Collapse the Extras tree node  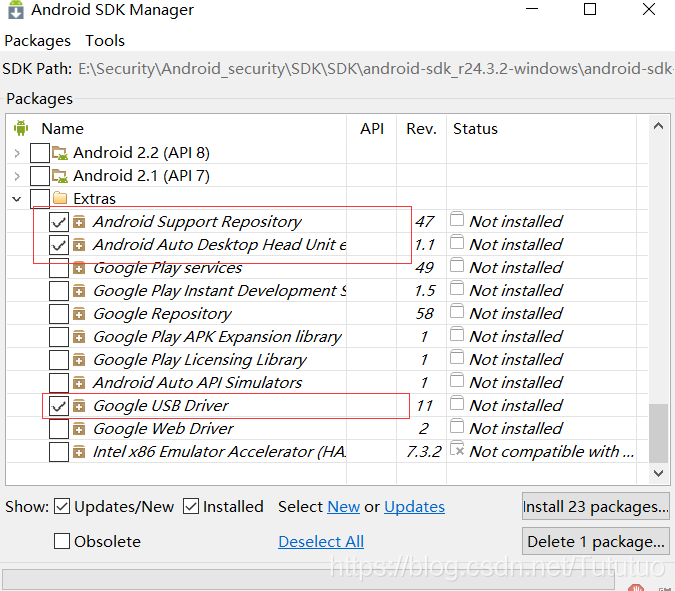coord(17,199)
